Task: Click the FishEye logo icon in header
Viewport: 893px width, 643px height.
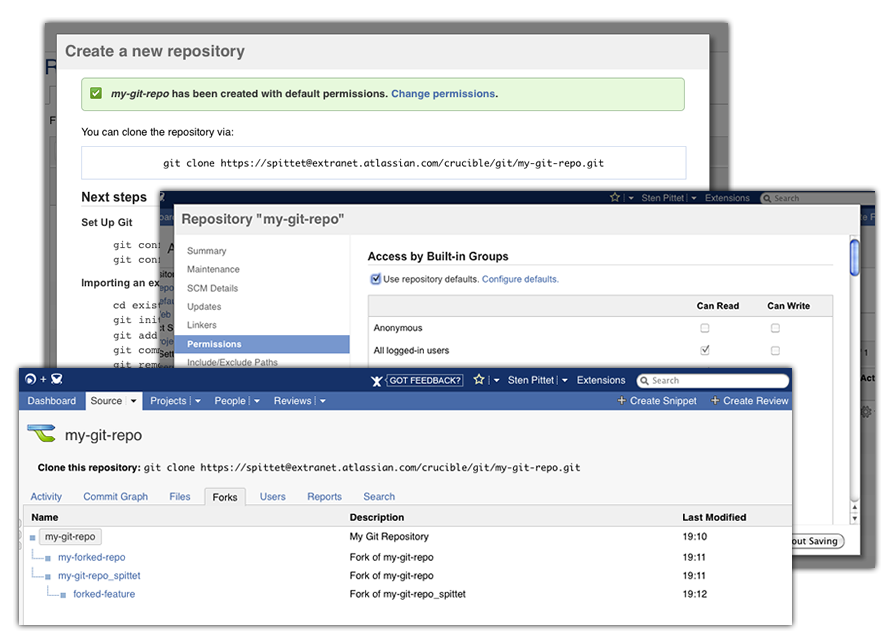Action: [x=30, y=380]
